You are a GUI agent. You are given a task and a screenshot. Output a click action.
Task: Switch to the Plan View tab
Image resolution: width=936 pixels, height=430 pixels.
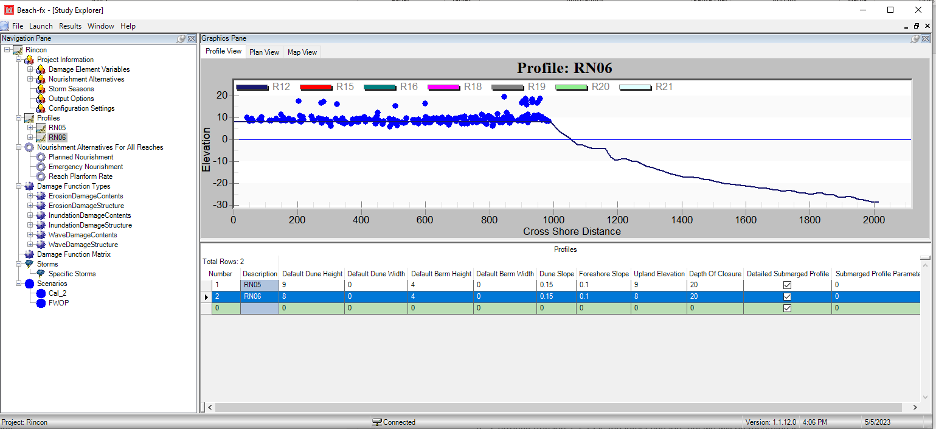[264, 52]
